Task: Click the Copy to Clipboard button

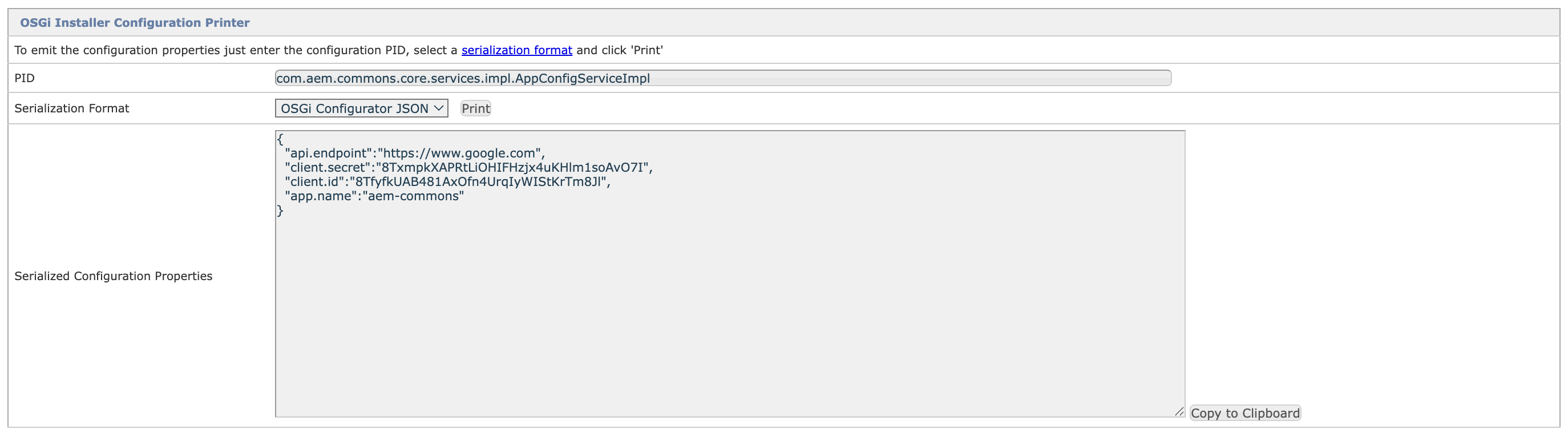Action: (x=1245, y=413)
